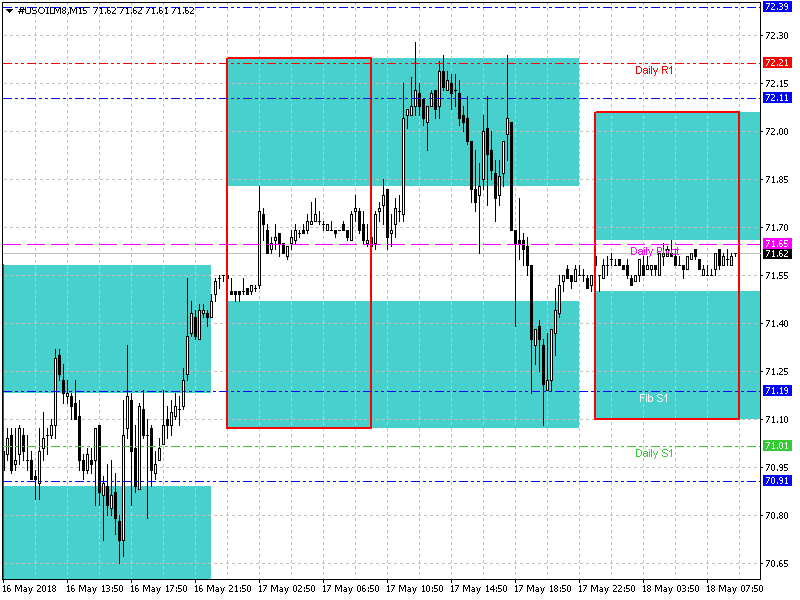Select the green Daily S1 label
800x600 pixels.
coord(654,453)
